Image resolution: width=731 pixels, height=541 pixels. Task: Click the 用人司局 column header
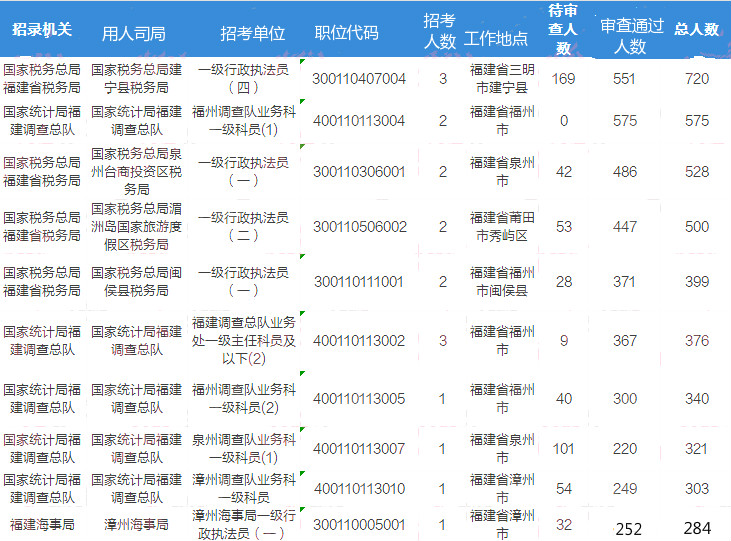(x=134, y=34)
